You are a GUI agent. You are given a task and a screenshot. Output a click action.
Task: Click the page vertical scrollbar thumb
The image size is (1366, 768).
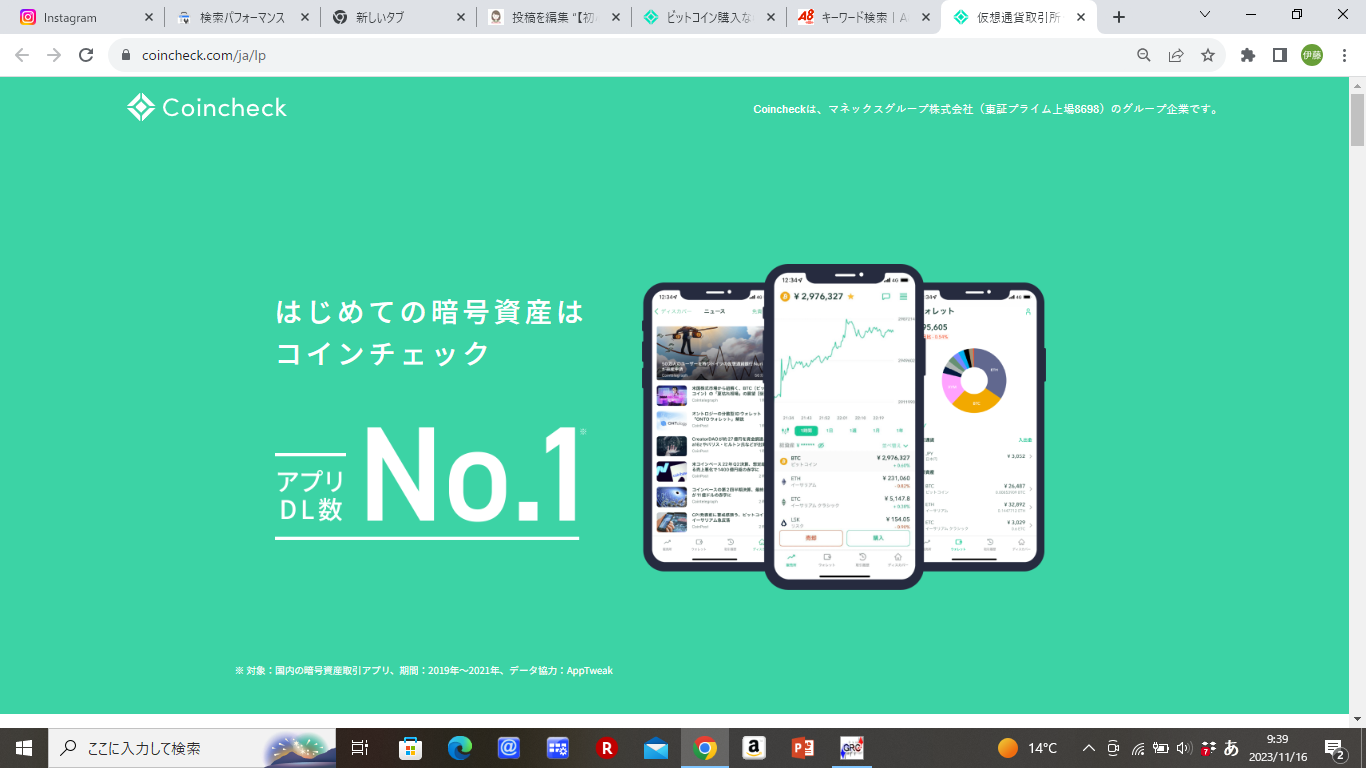pos(1357,122)
